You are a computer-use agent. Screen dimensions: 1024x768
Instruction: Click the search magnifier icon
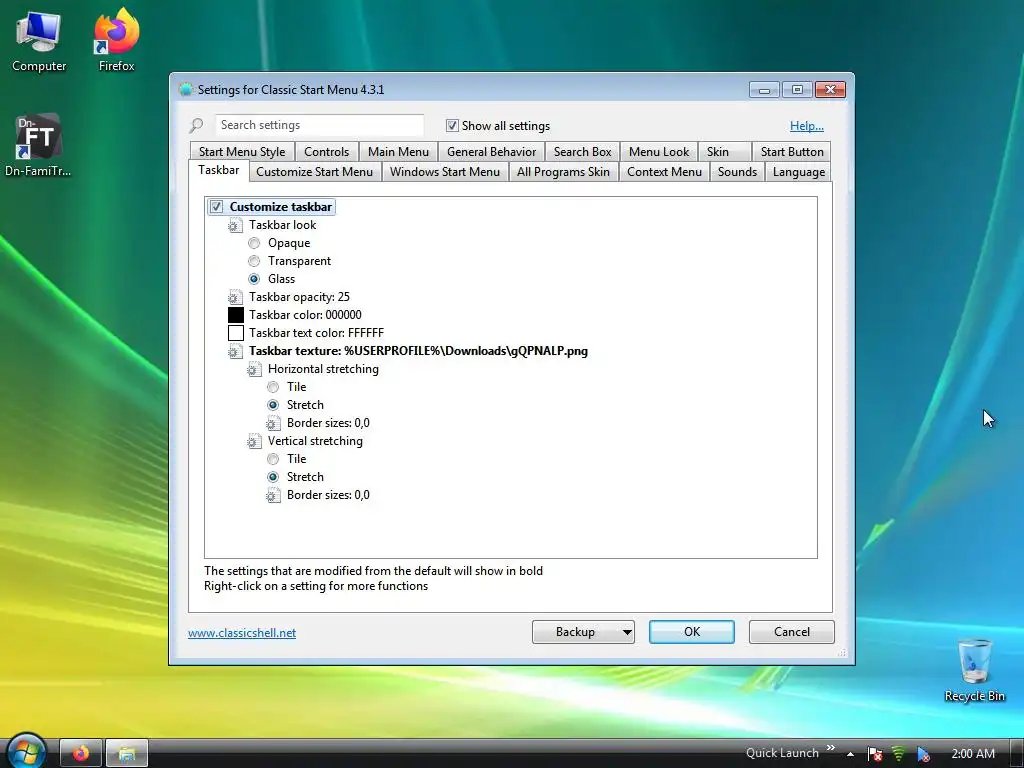pyautogui.click(x=196, y=125)
